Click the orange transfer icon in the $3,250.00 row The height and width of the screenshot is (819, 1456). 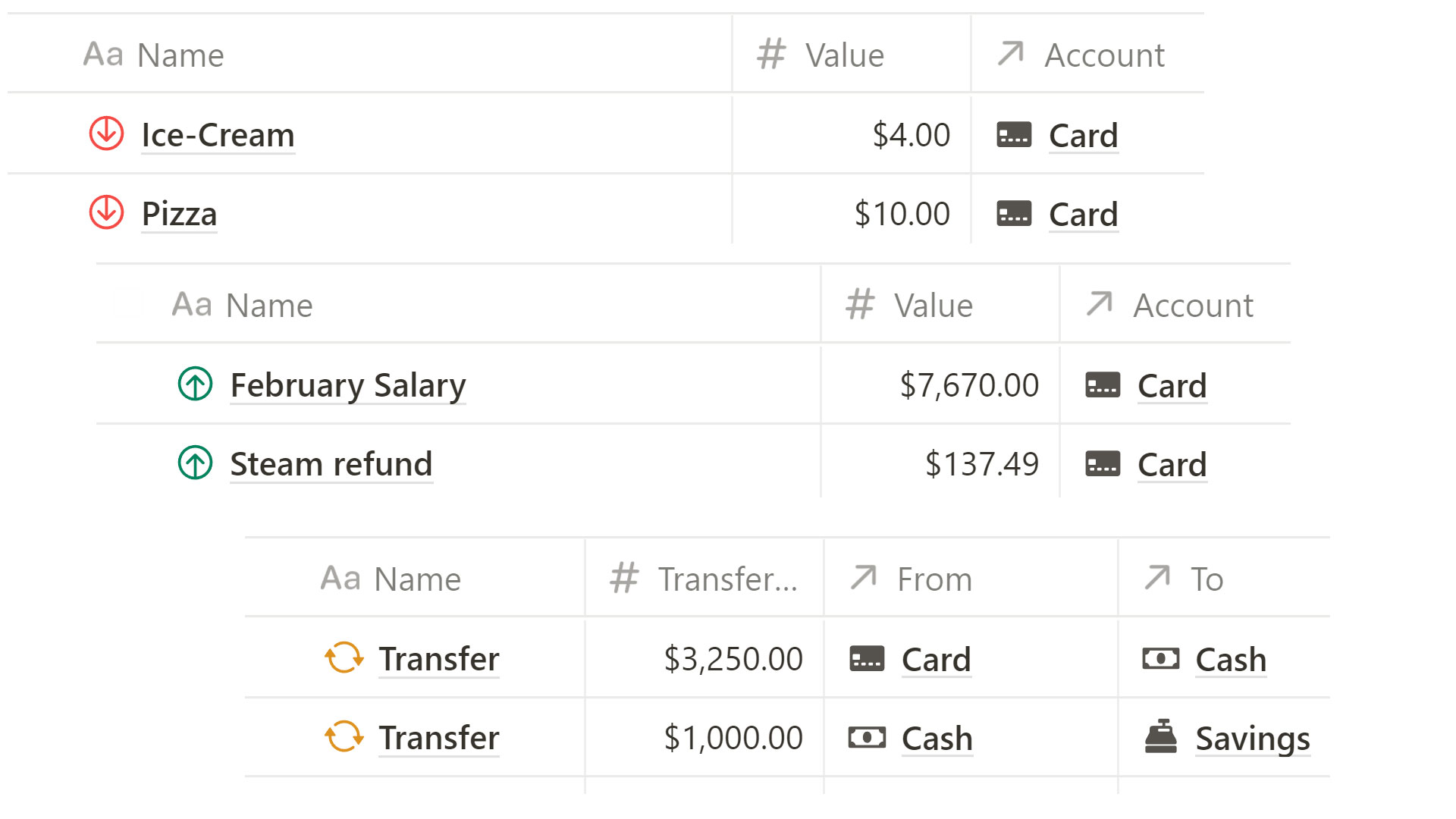[x=344, y=658]
